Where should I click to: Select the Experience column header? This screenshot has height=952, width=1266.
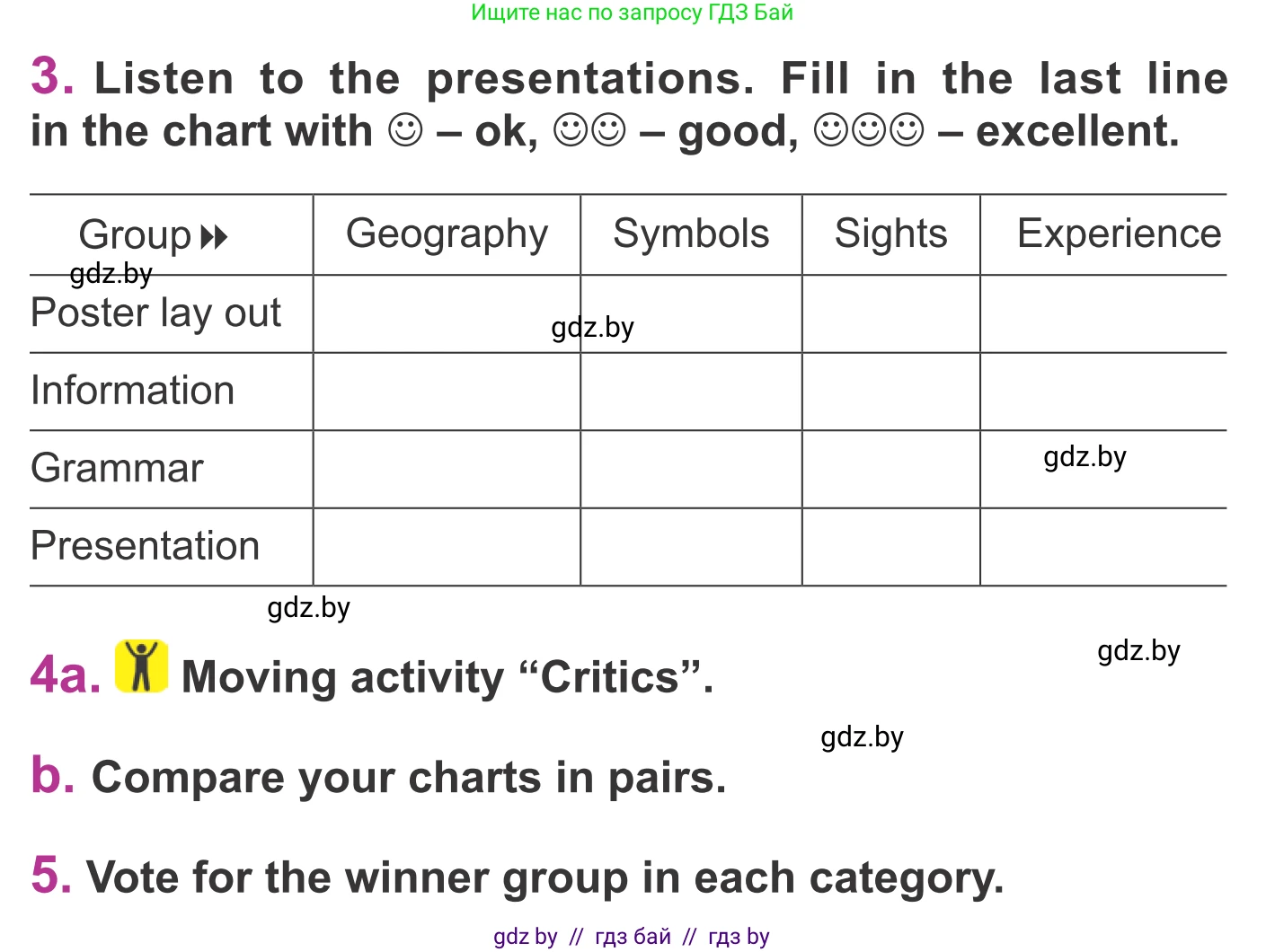tap(1119, 234)
